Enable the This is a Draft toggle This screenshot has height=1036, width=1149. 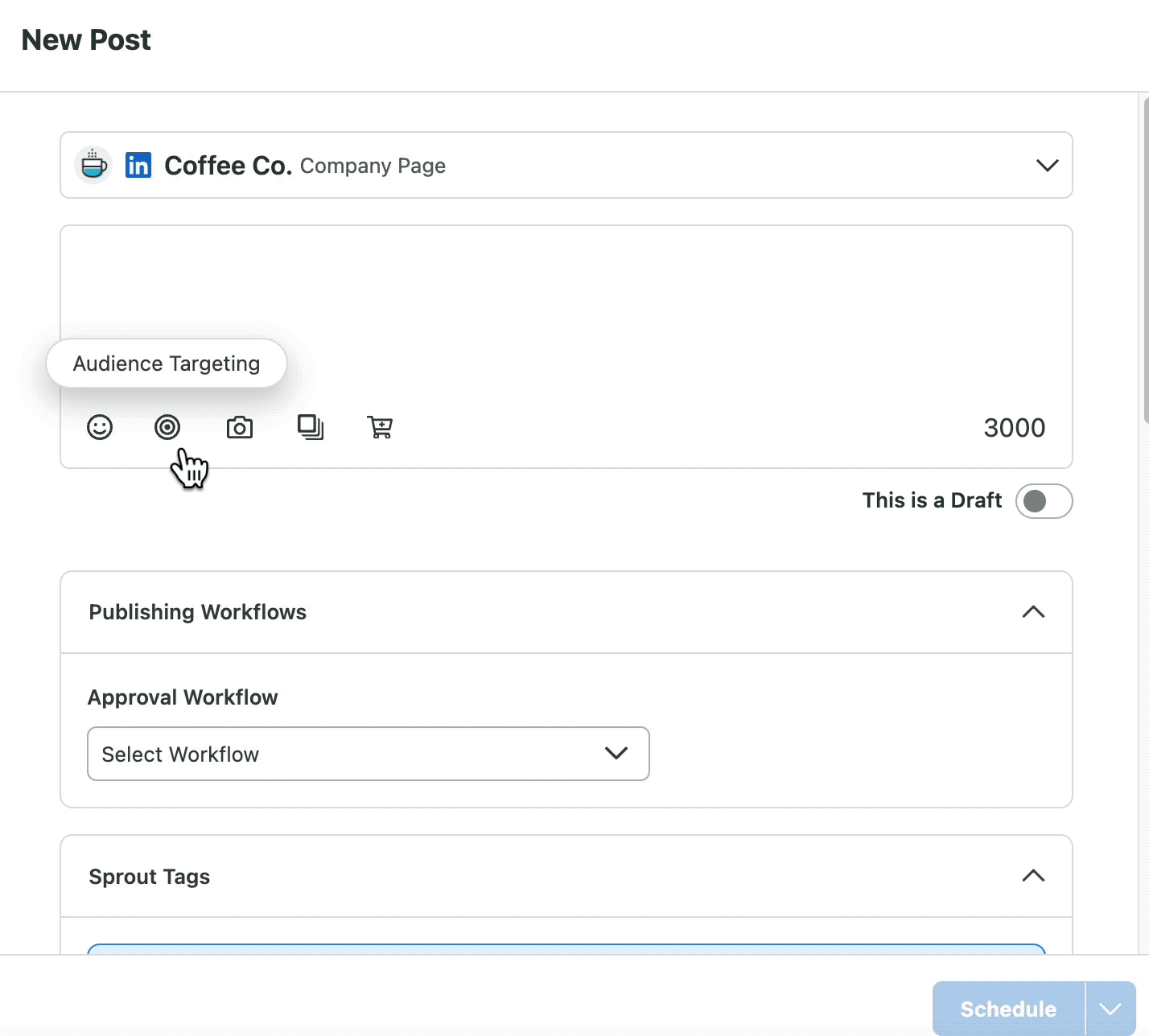click(1044, 500)
